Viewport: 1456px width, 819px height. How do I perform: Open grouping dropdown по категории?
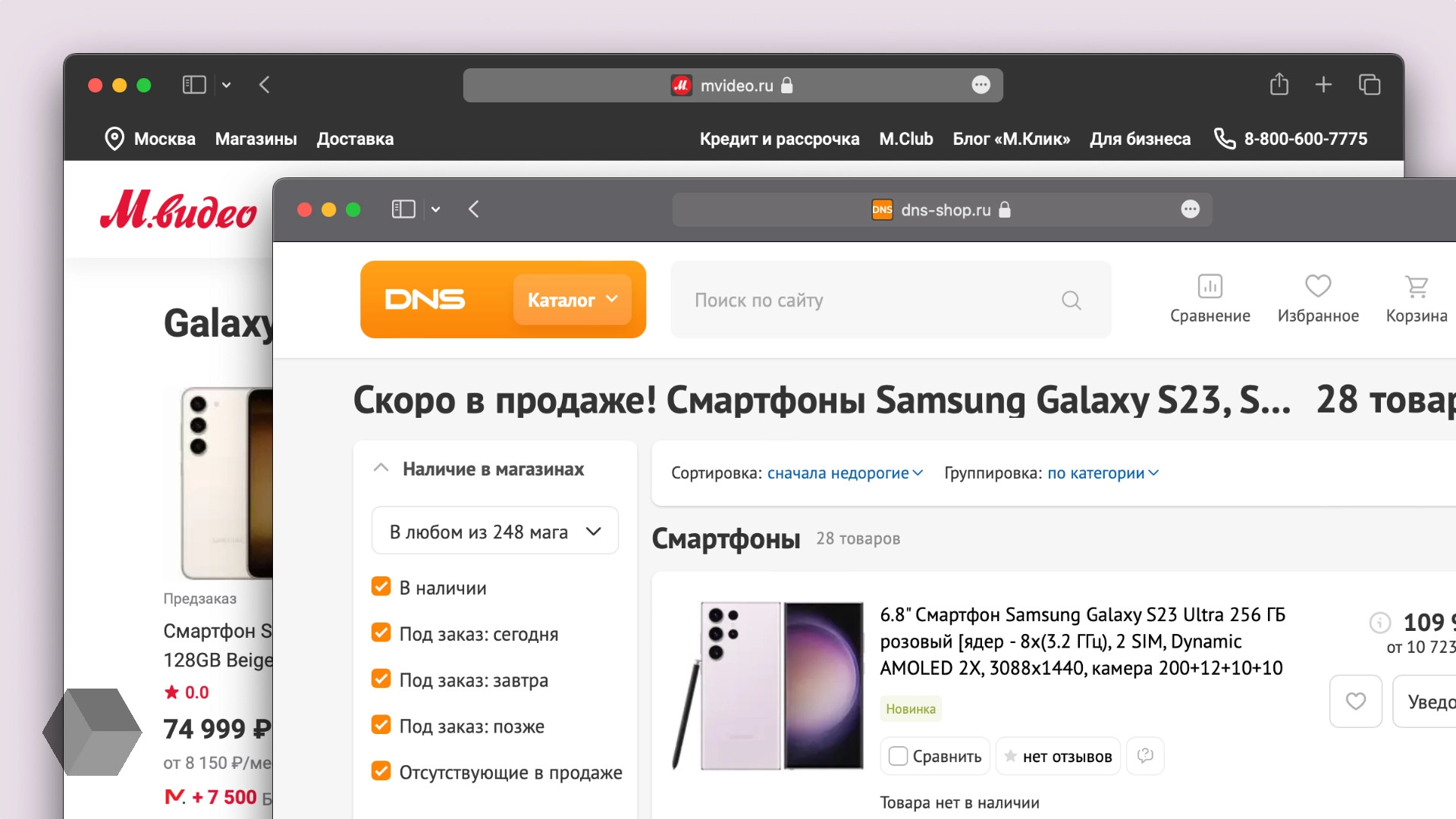[x=1103, y=473]
